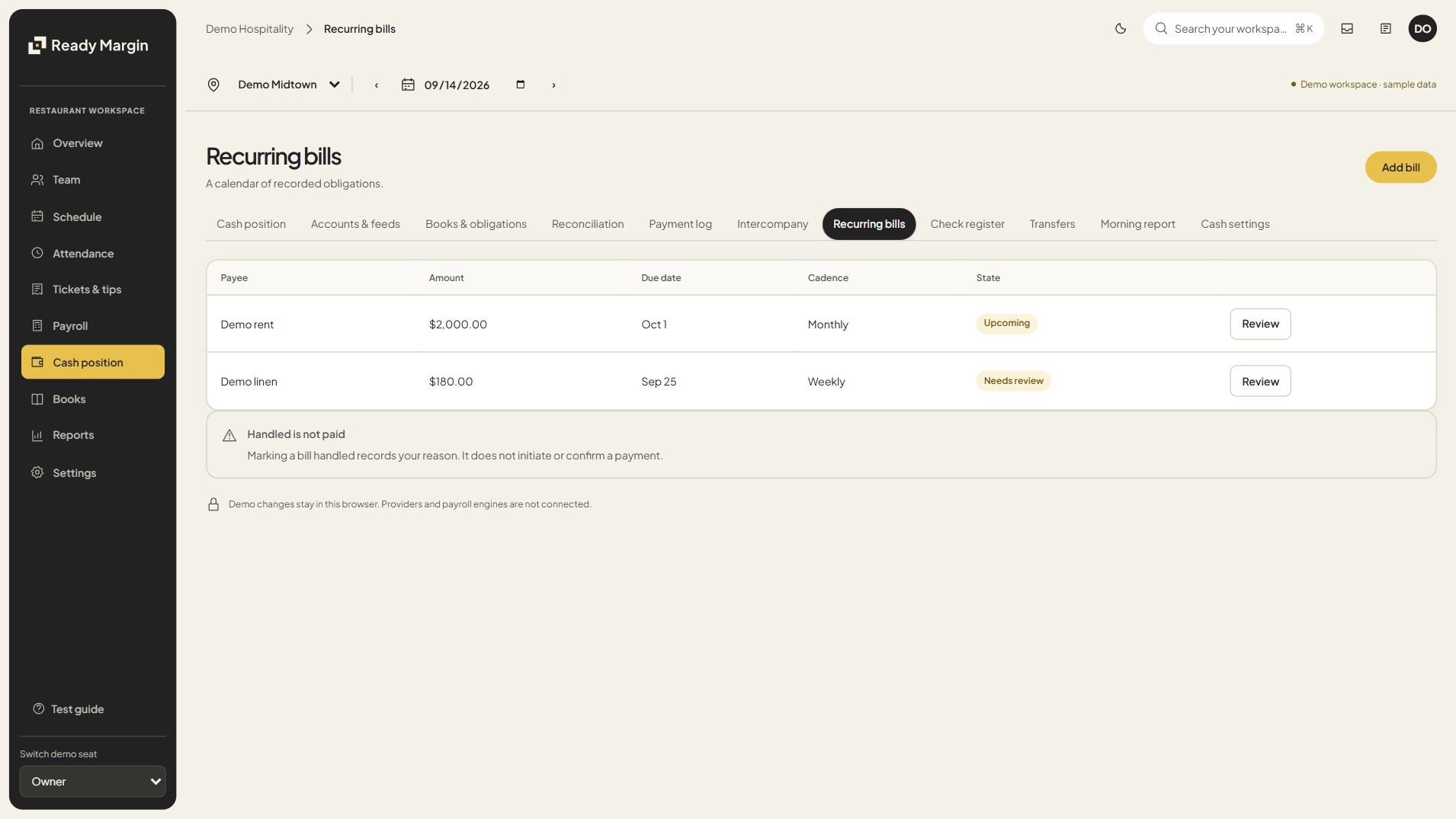Select Cash position in sidebar
This screenshot has width=1456, height=819.
[92, 363]
